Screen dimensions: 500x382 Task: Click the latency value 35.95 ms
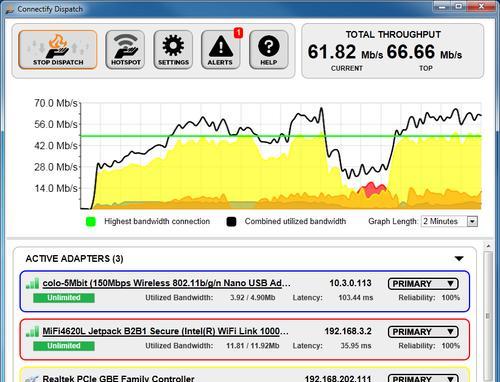pos(356,346)
